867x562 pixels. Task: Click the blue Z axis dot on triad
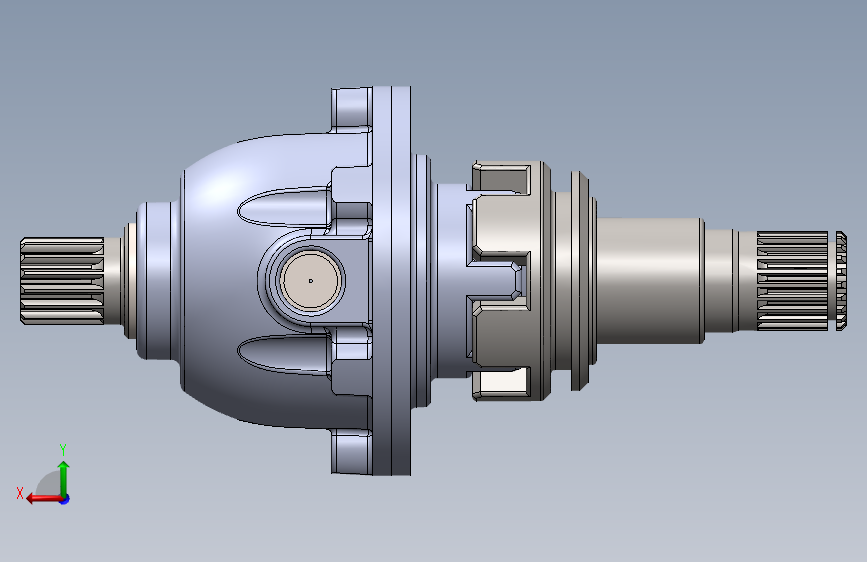65,499
